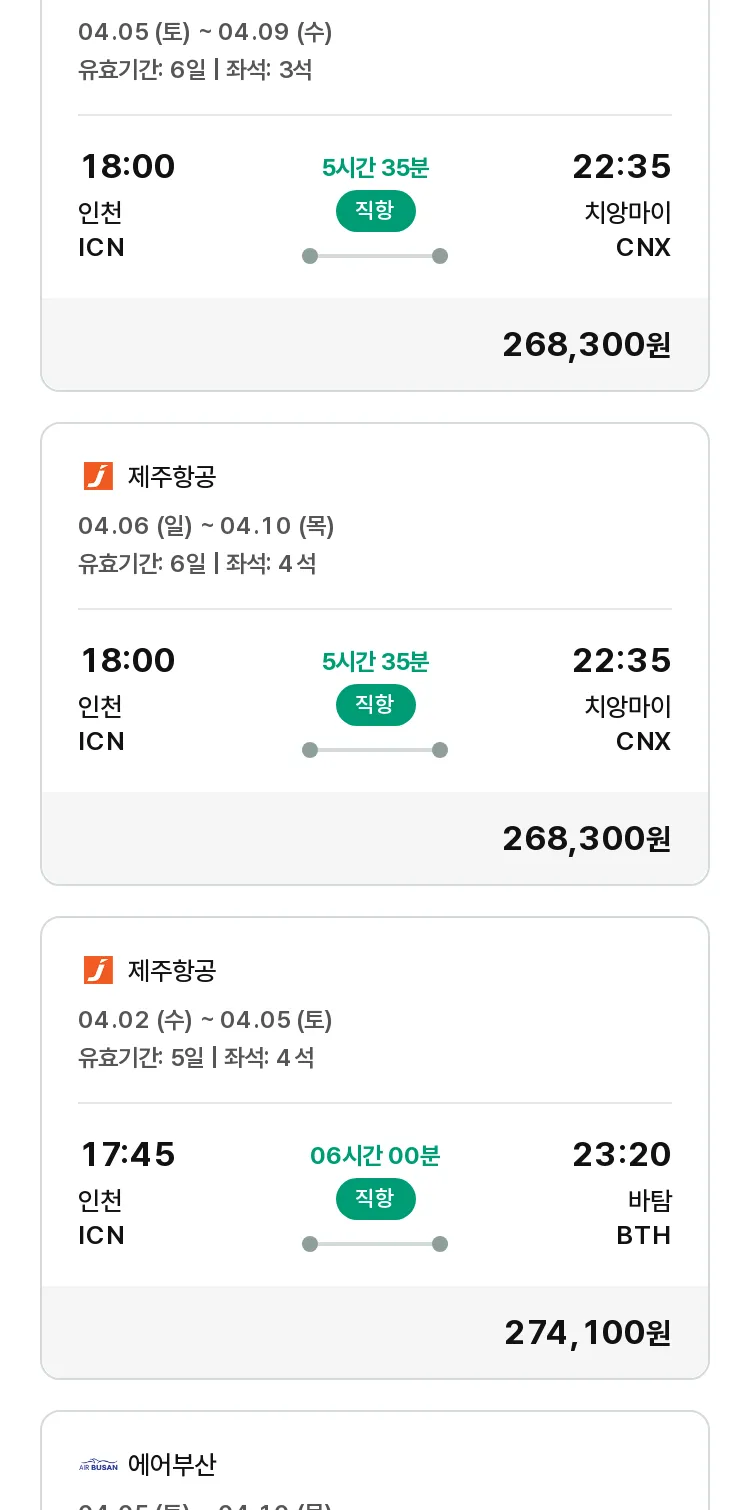The height and width of the screenshot is (1510, 750).
Task: Tap 직항 badge on first Chiang Mai flight
Action: [x=375, y=210]
